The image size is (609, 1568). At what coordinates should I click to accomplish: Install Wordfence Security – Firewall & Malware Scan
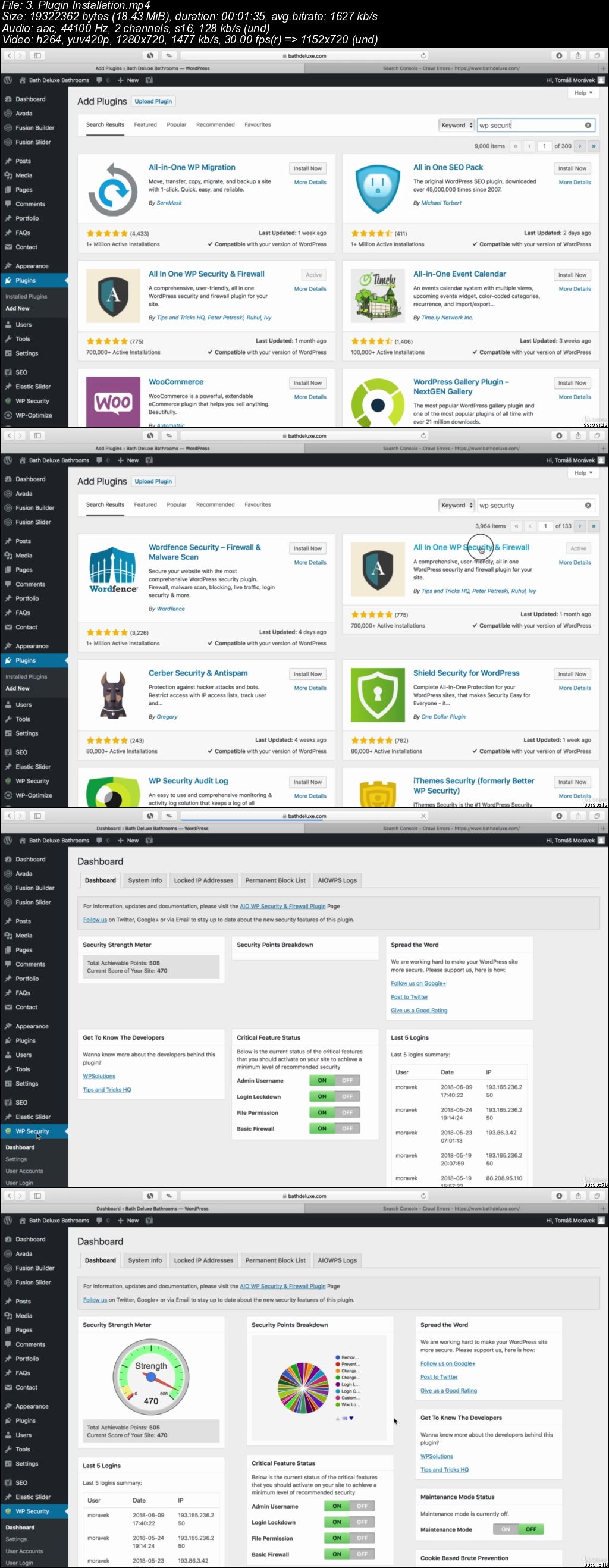[x=307, y=548]
